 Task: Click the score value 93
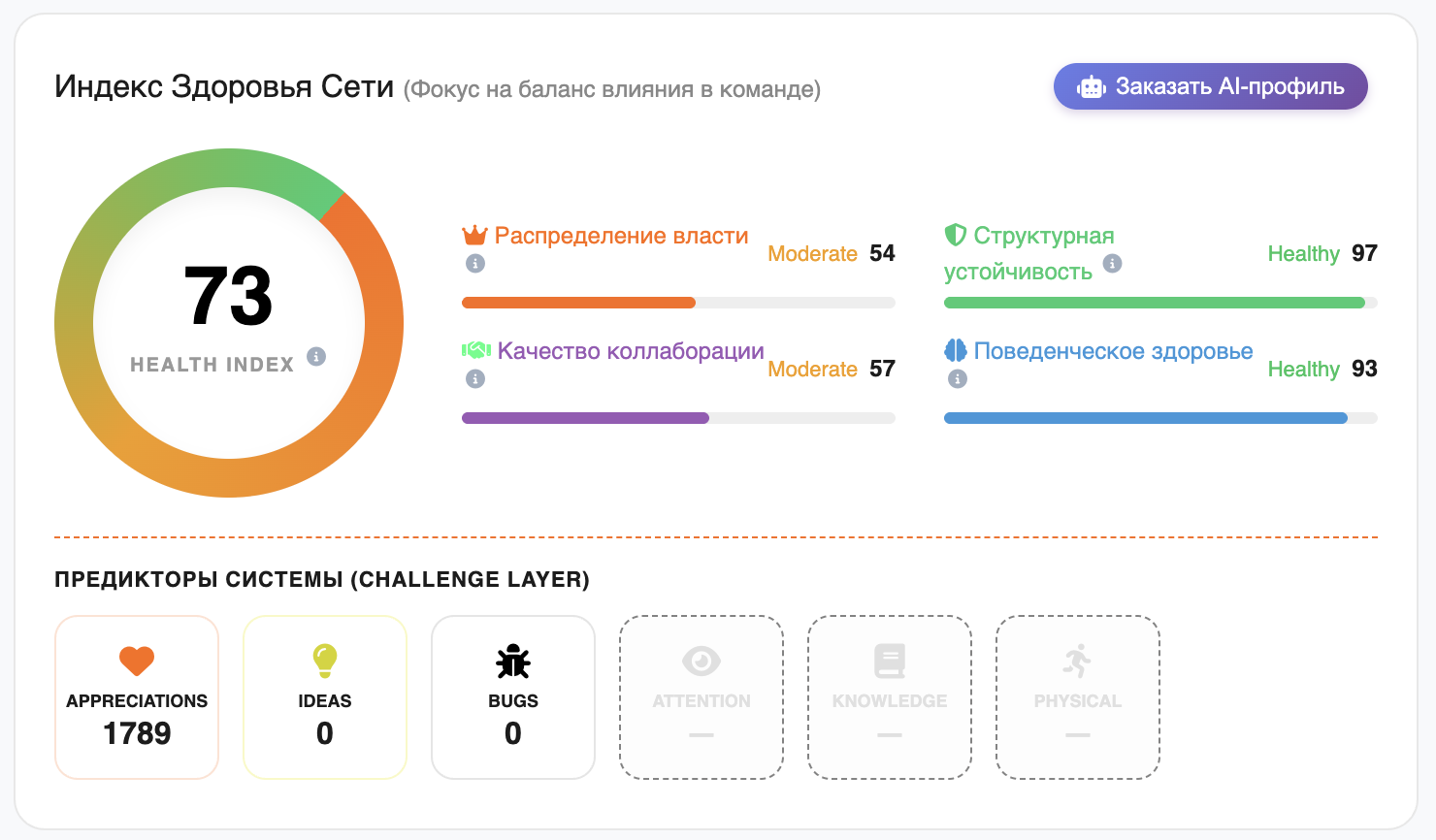click(1364, 369)
